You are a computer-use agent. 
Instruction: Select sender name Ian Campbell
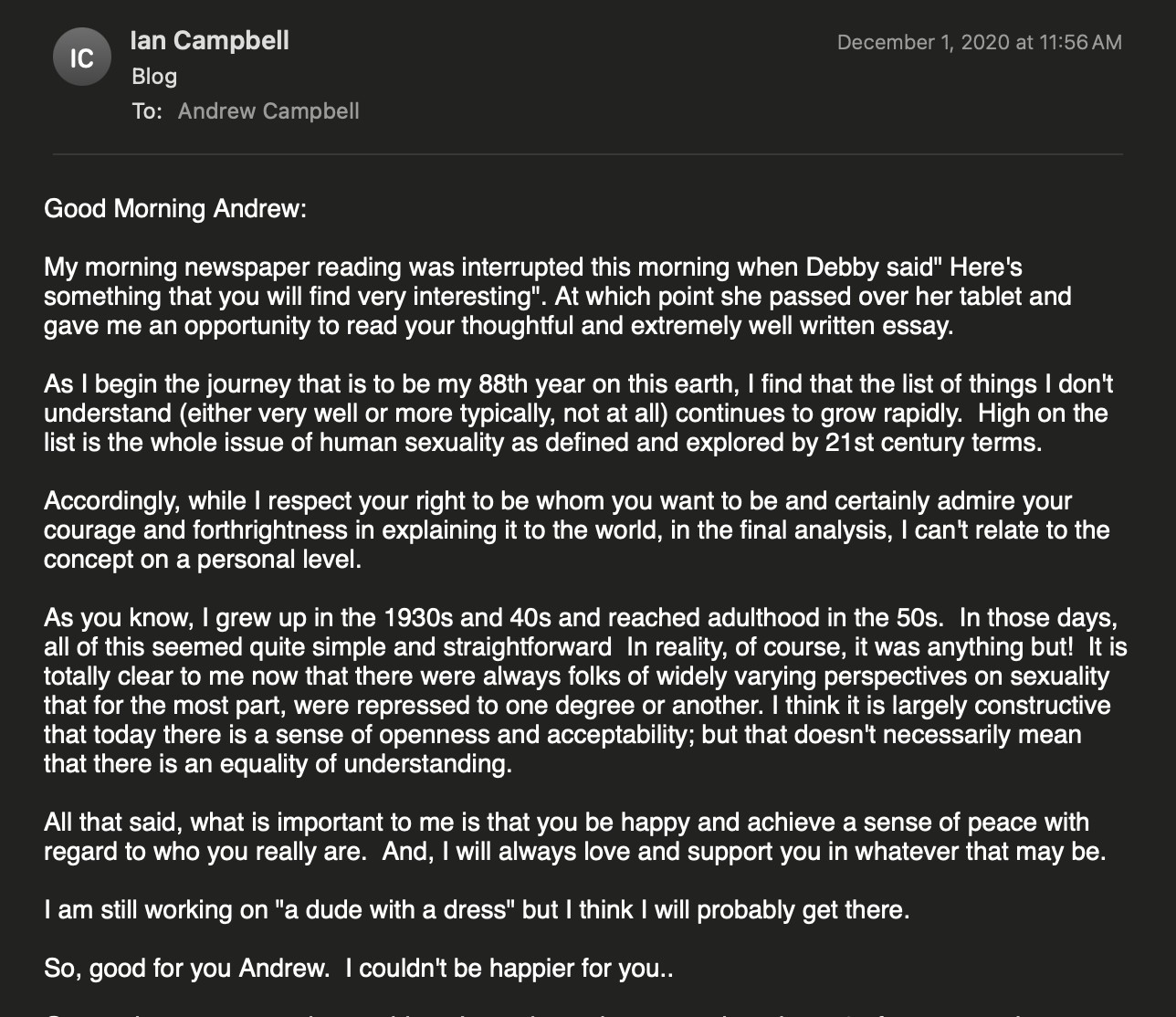(210, 40)
